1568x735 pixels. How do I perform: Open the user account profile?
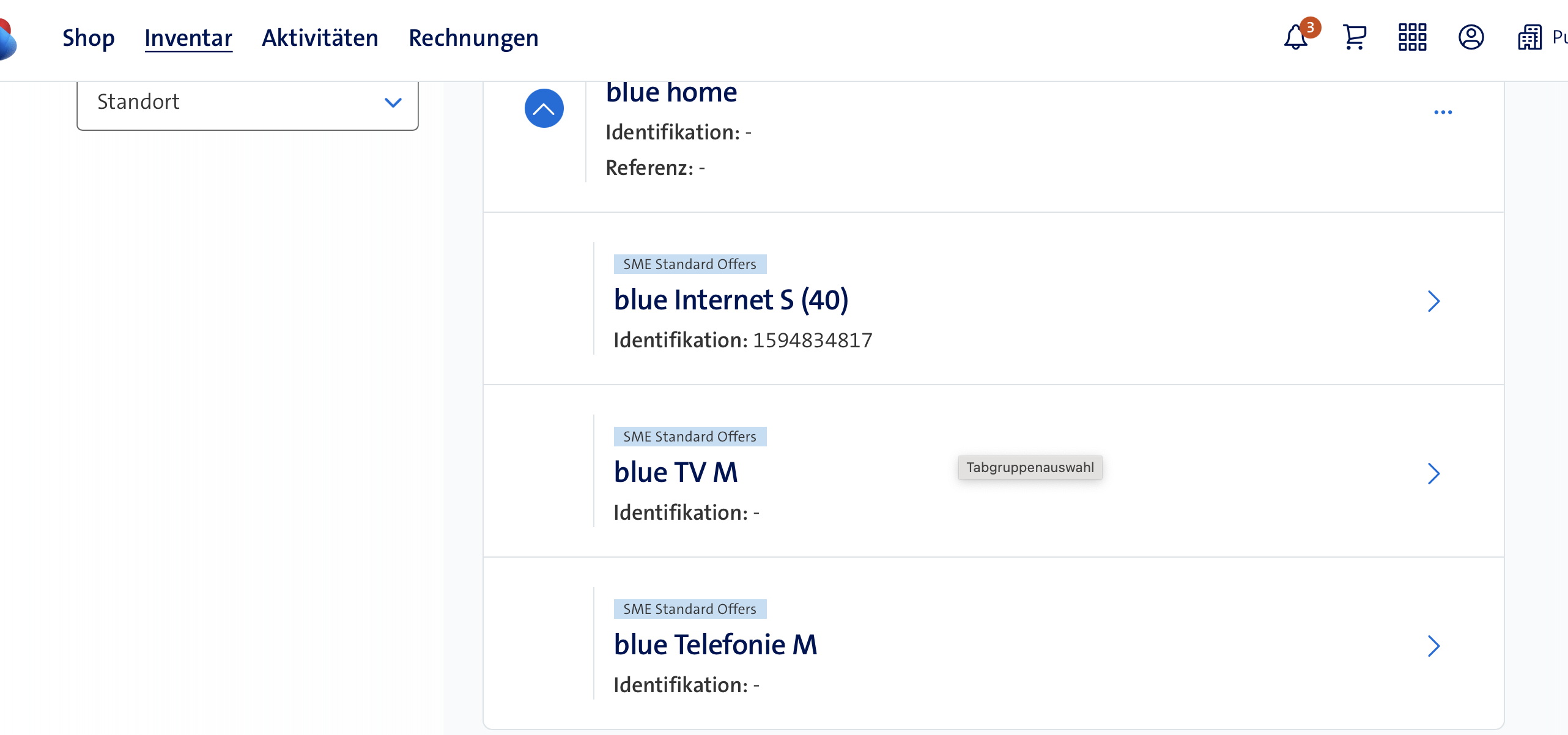coord(1472,38)
